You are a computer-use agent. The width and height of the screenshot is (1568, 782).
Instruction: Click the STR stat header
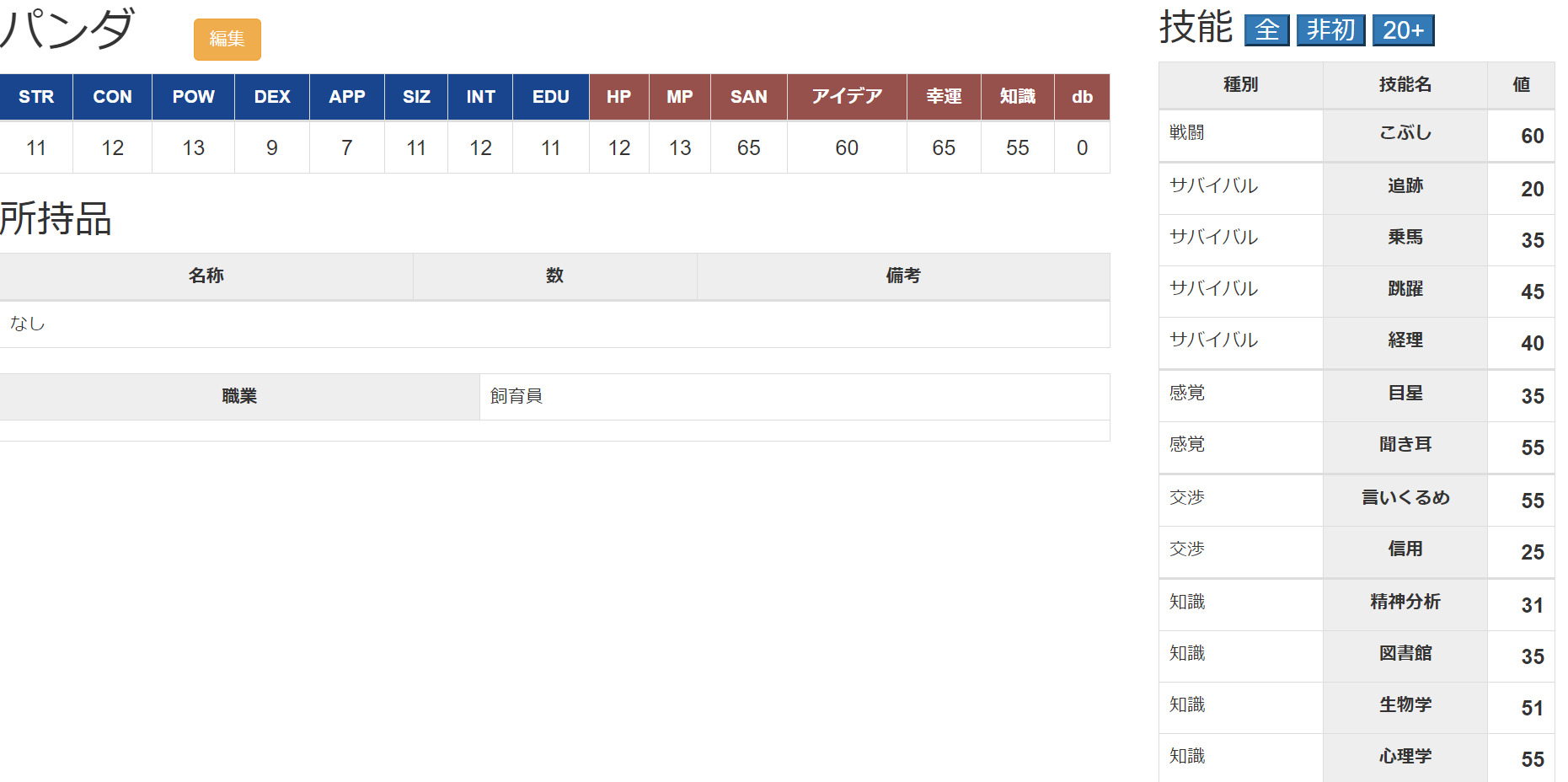tap(36, 97)
